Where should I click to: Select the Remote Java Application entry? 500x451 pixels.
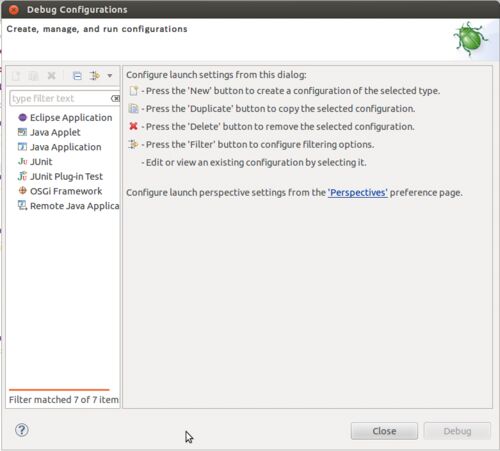(69, 206)
